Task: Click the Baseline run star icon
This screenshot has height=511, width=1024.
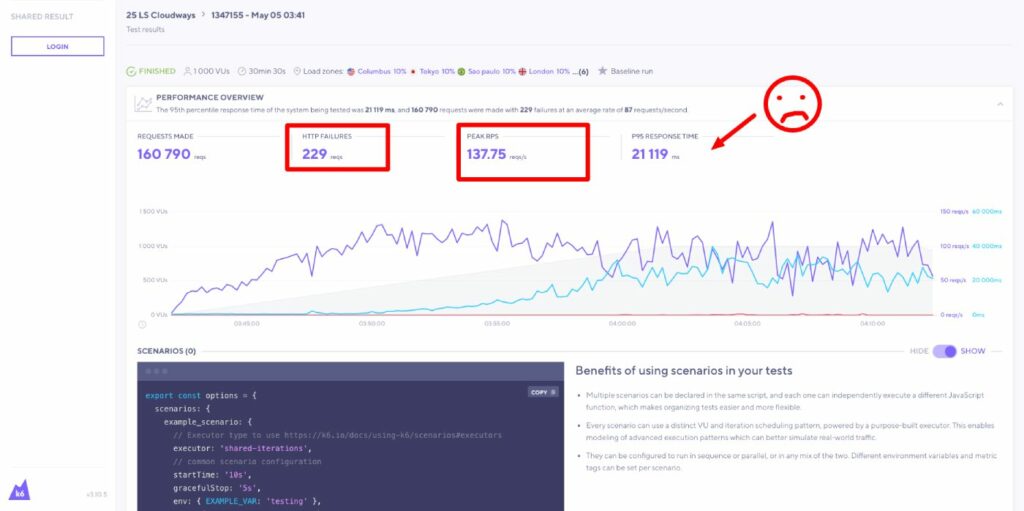Action: pos(602,71)
